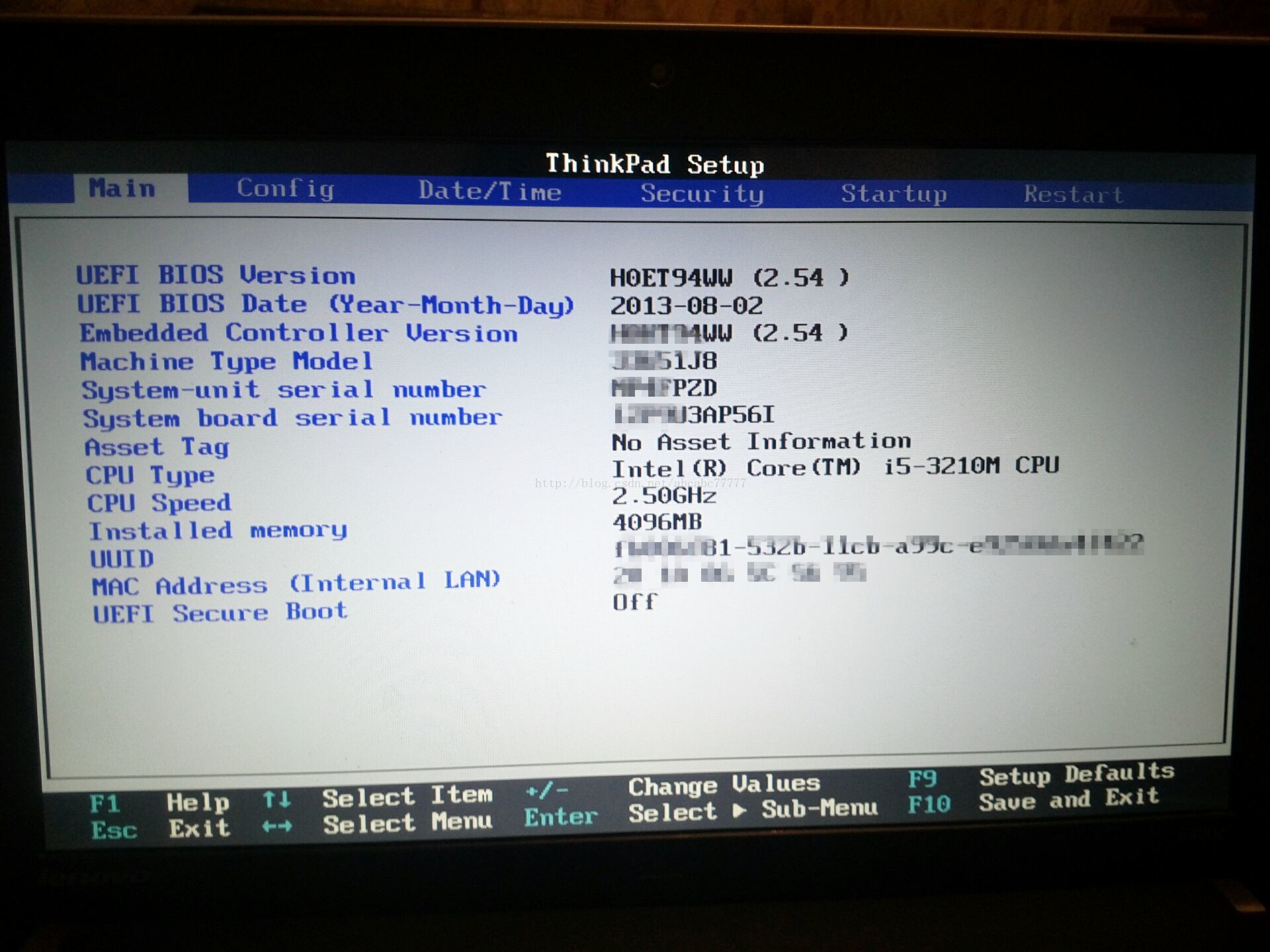Click the left/right arrows Select Menu hint
The image size is (1270, 952).
(x=377, y=823)
